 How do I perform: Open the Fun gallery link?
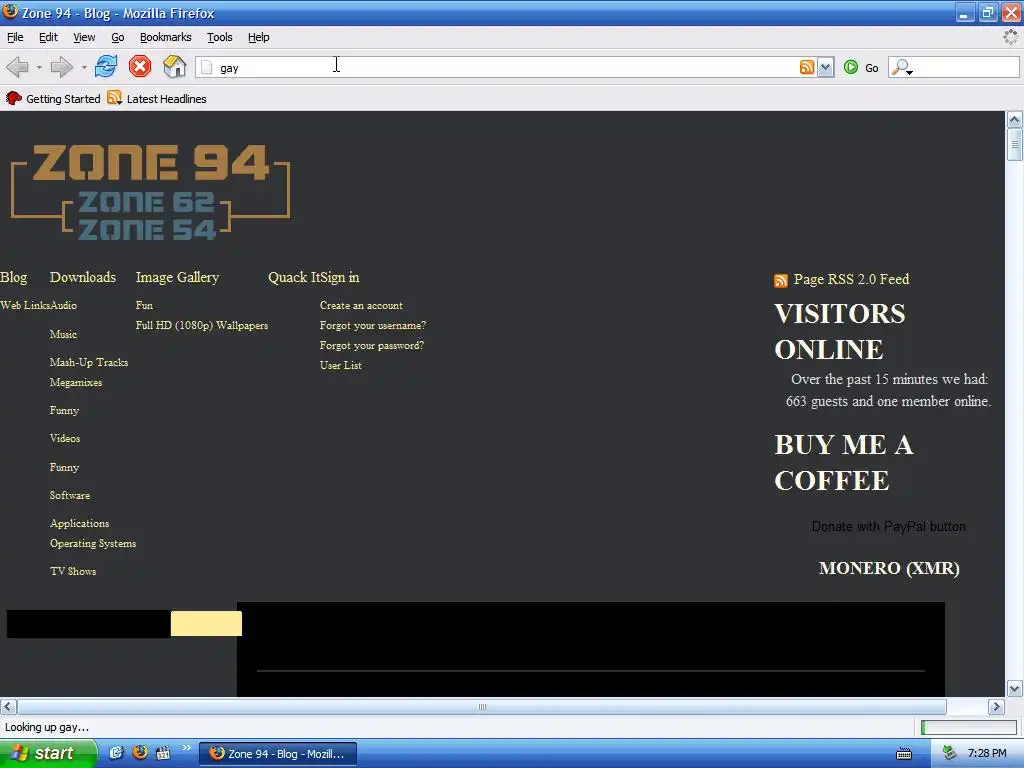coord(144,306)
